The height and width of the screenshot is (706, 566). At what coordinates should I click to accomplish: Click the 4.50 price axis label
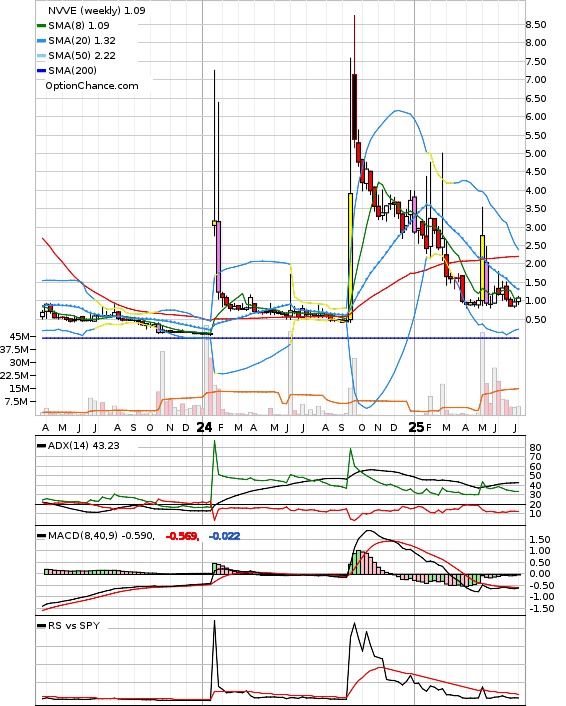pos(536,172)
